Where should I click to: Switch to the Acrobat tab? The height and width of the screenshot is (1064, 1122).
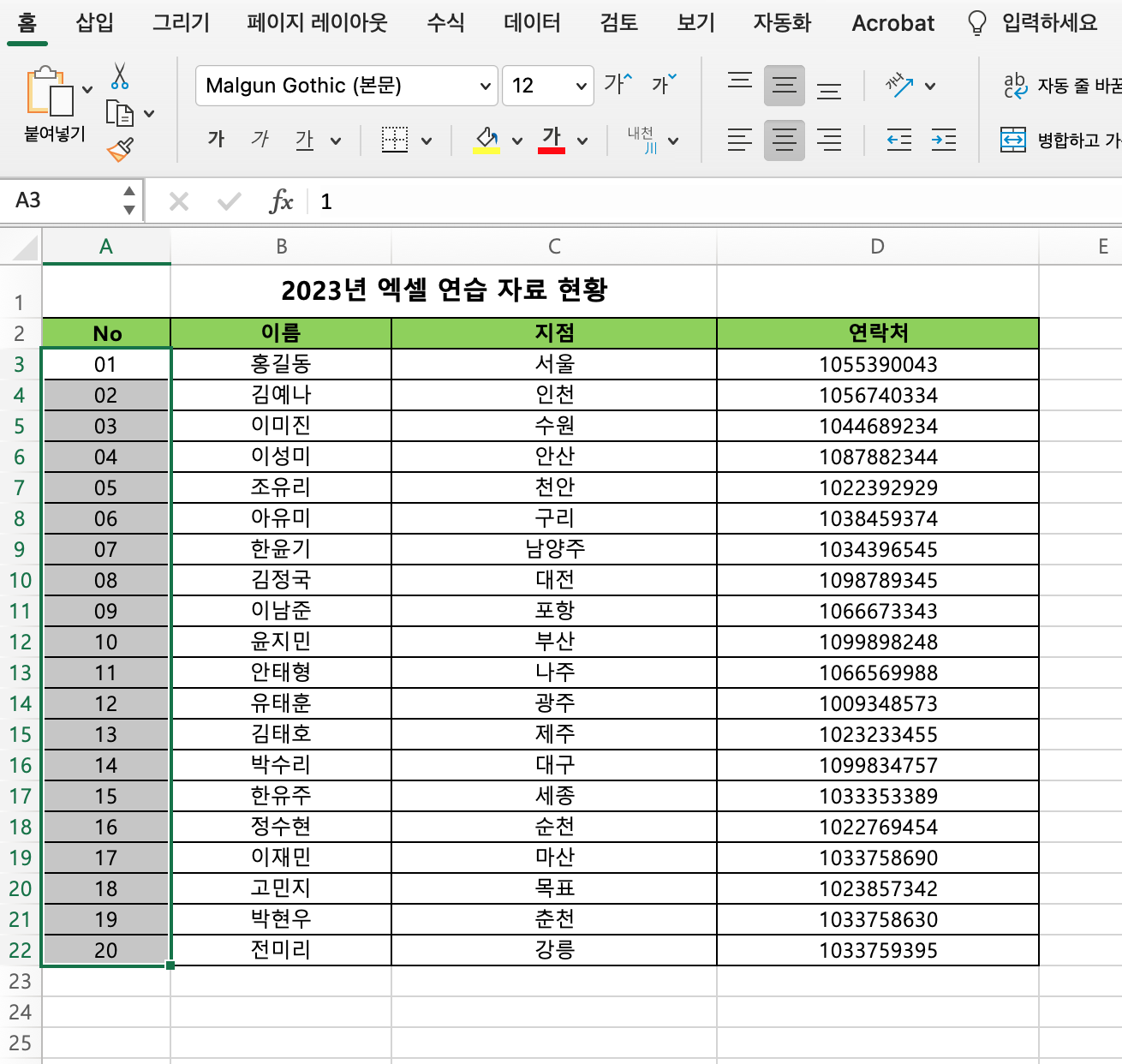pos(893,23)
